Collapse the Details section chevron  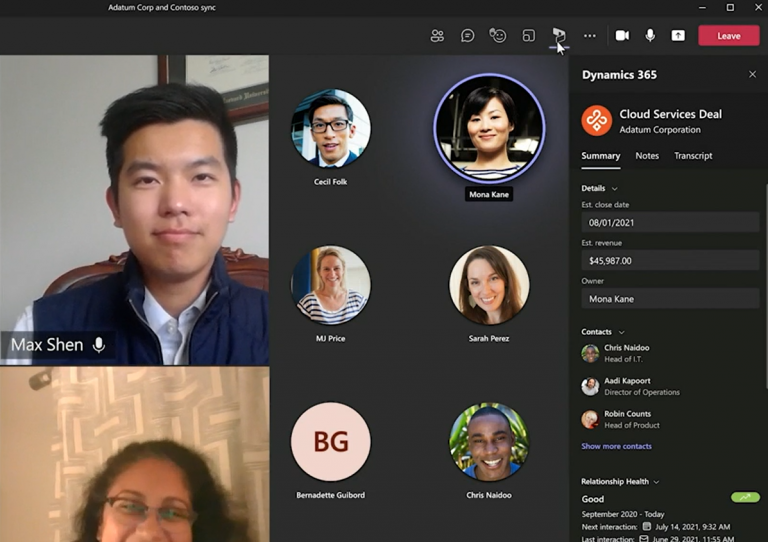[x=614, y=189]
